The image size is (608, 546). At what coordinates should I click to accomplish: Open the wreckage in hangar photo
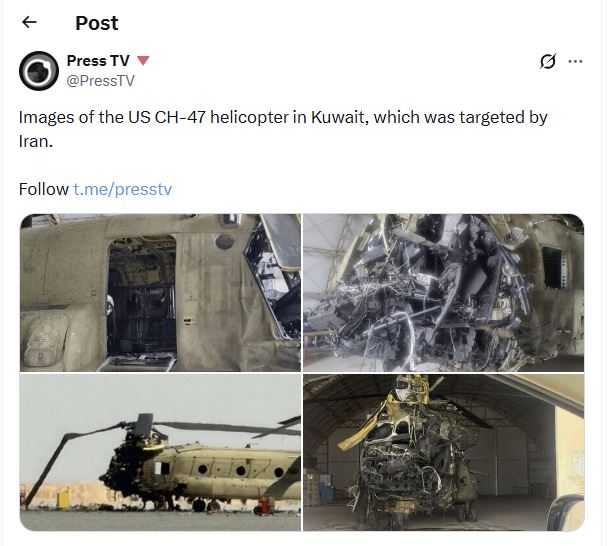pos(443,452)
